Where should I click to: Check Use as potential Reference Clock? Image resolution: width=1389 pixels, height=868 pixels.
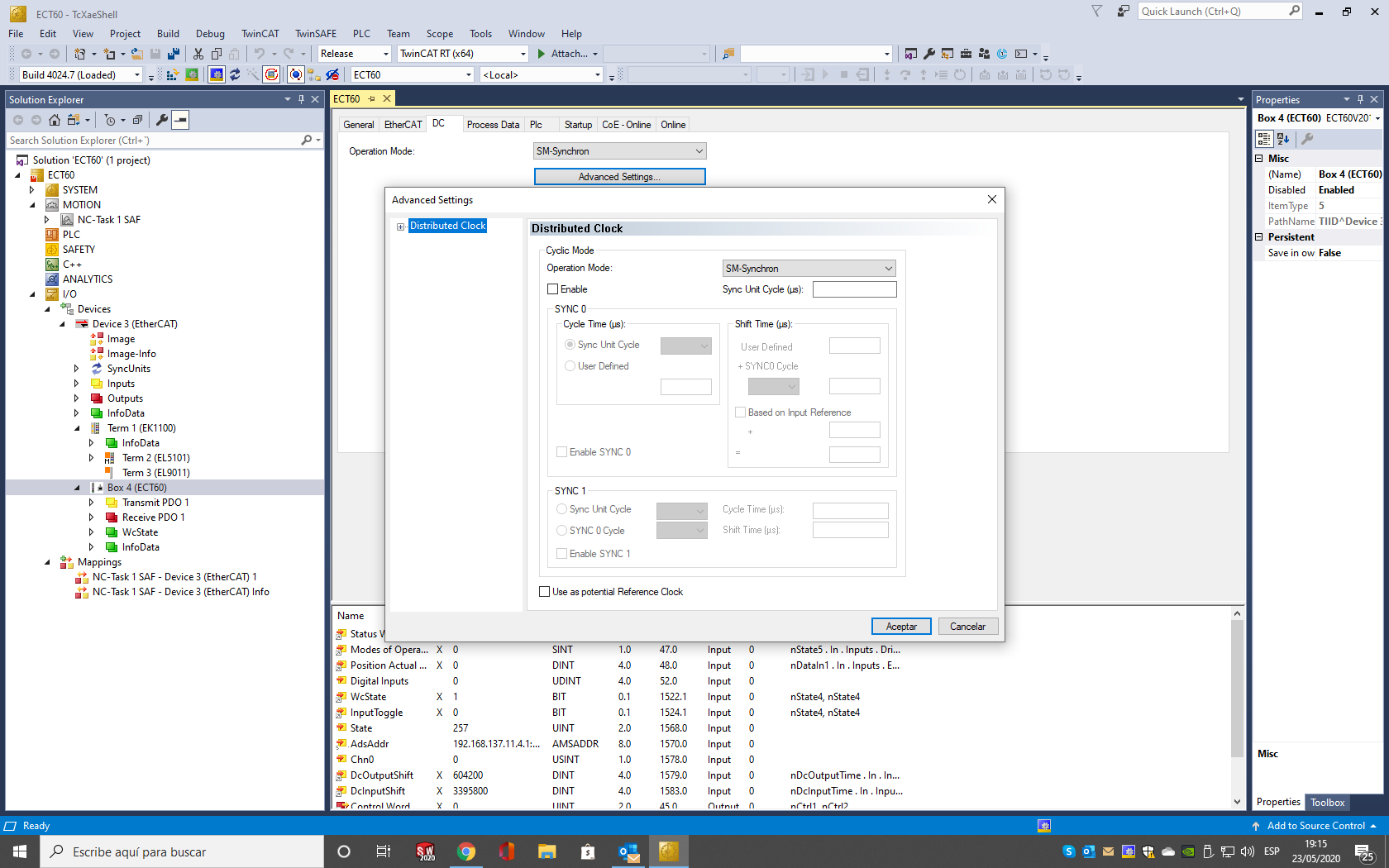(x=544, y=592)
